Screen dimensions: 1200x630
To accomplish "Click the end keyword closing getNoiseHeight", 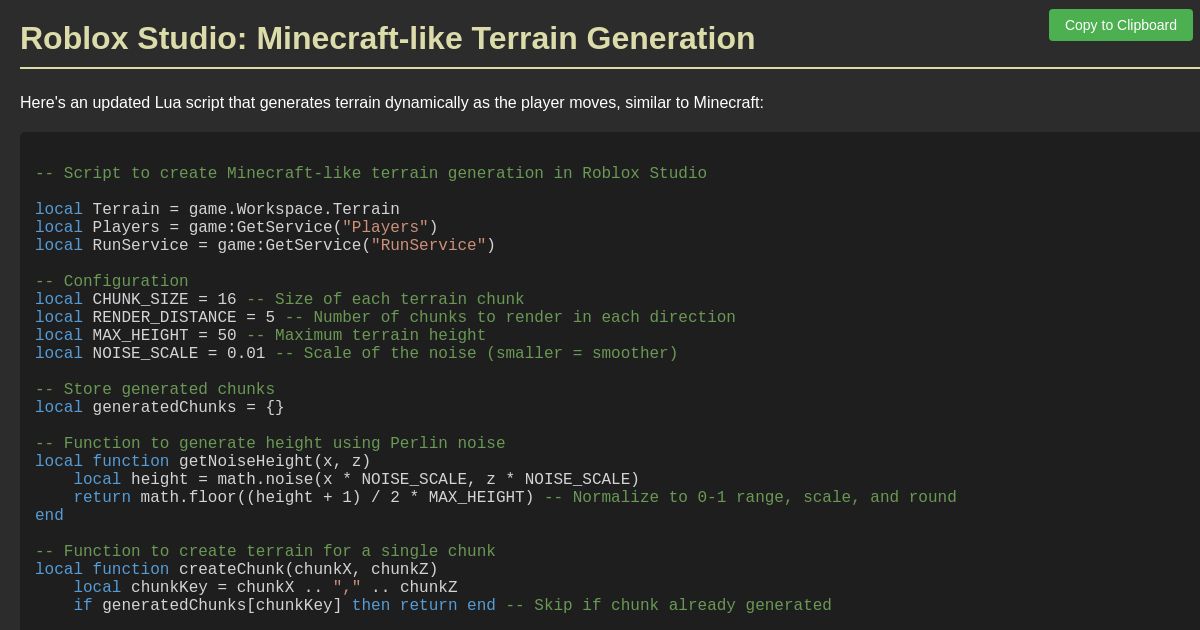I will (48, 515).
